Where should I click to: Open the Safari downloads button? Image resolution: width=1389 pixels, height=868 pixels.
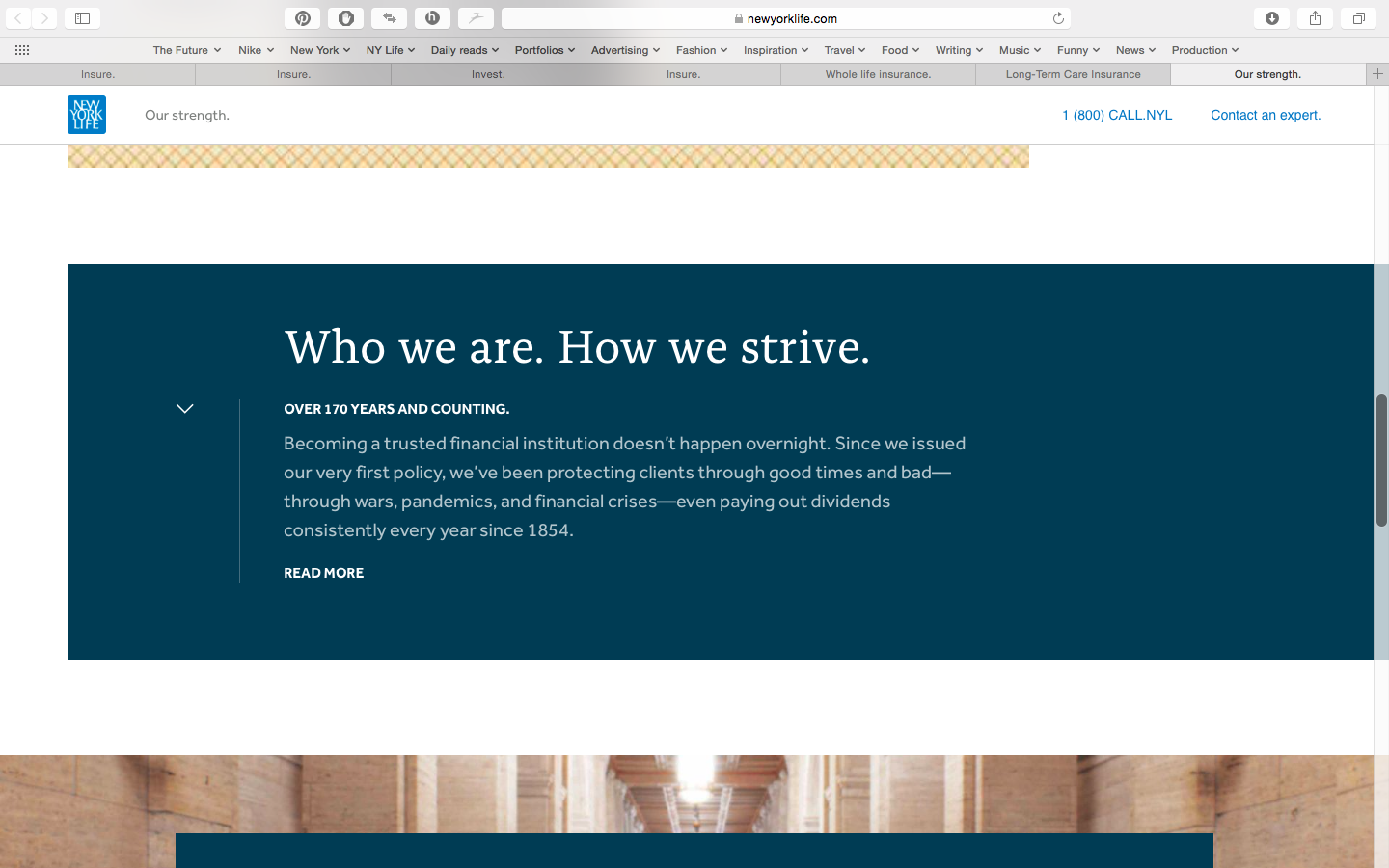1271,18
